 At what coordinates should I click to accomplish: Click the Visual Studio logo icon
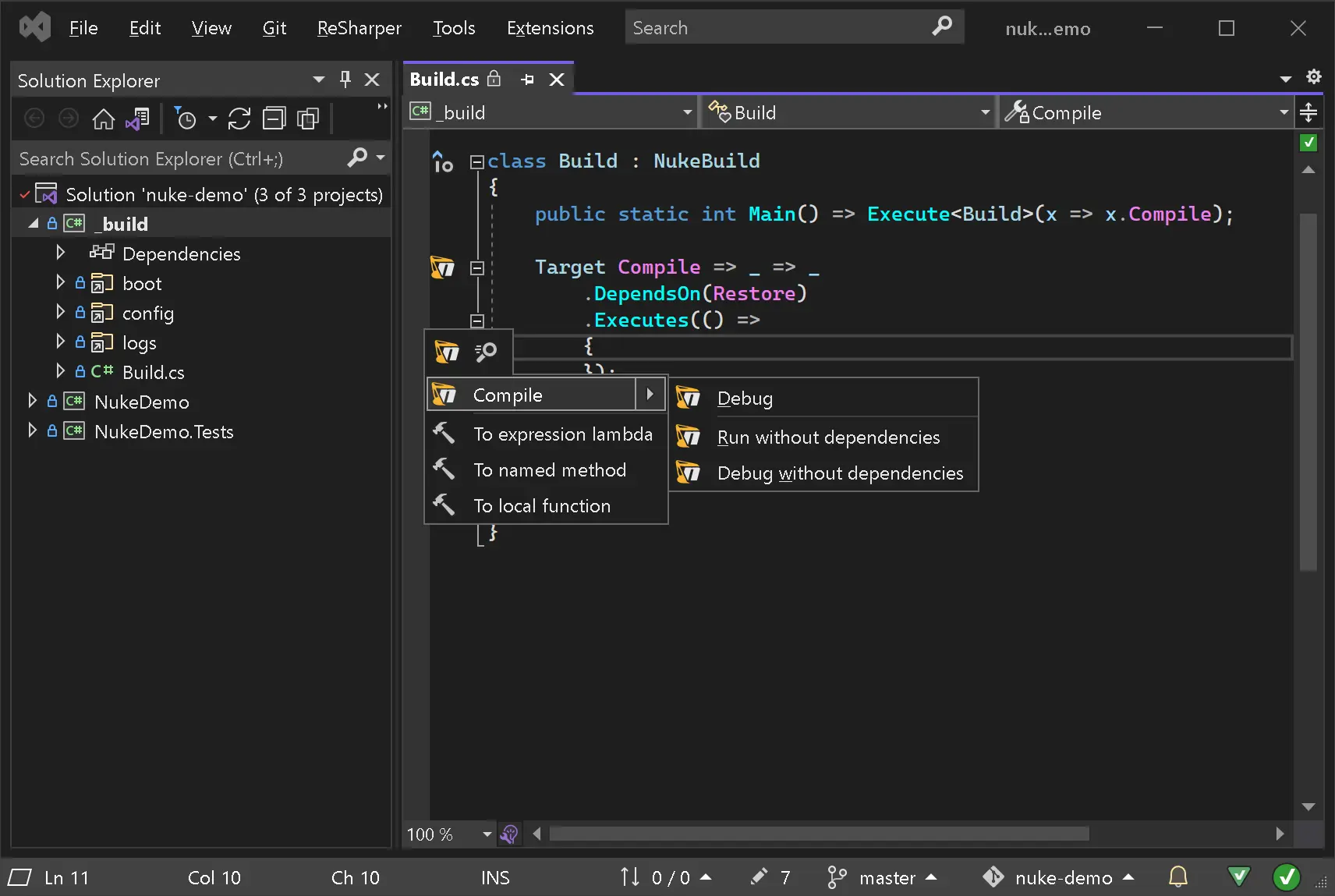35,28
